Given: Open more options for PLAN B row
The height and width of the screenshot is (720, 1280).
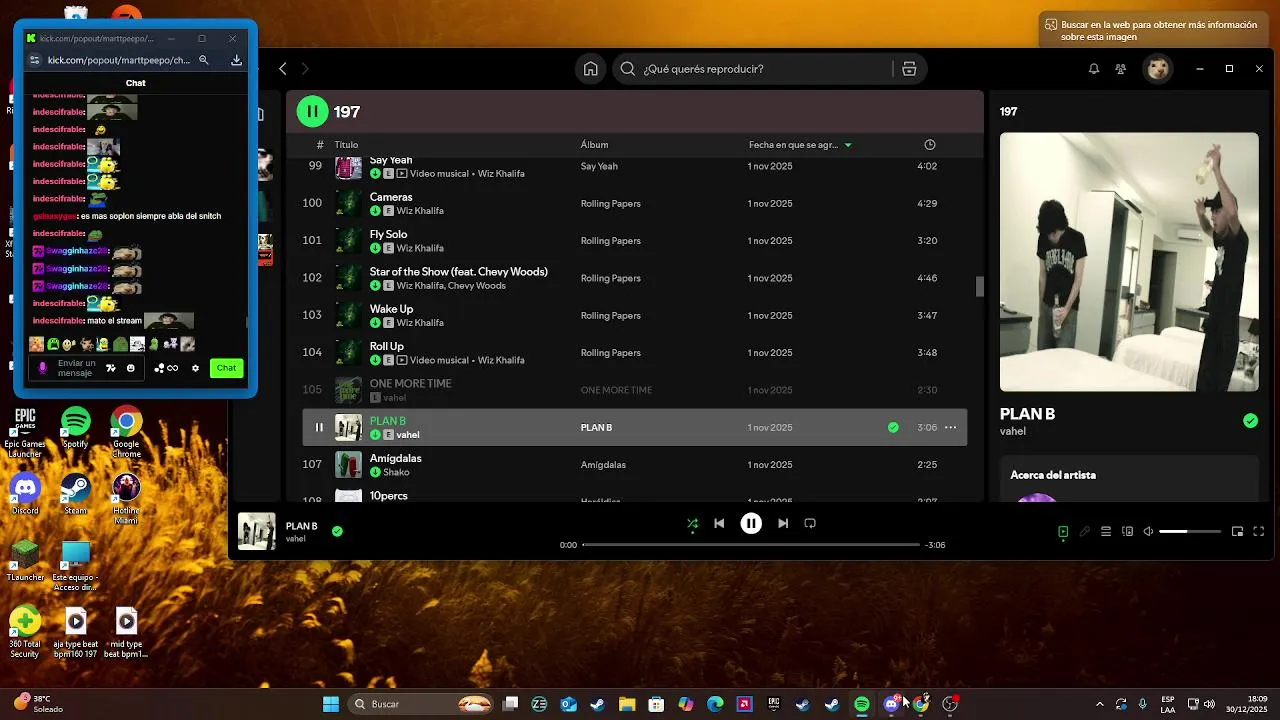Looking at the screenshot, I should [x=951, y=428].
